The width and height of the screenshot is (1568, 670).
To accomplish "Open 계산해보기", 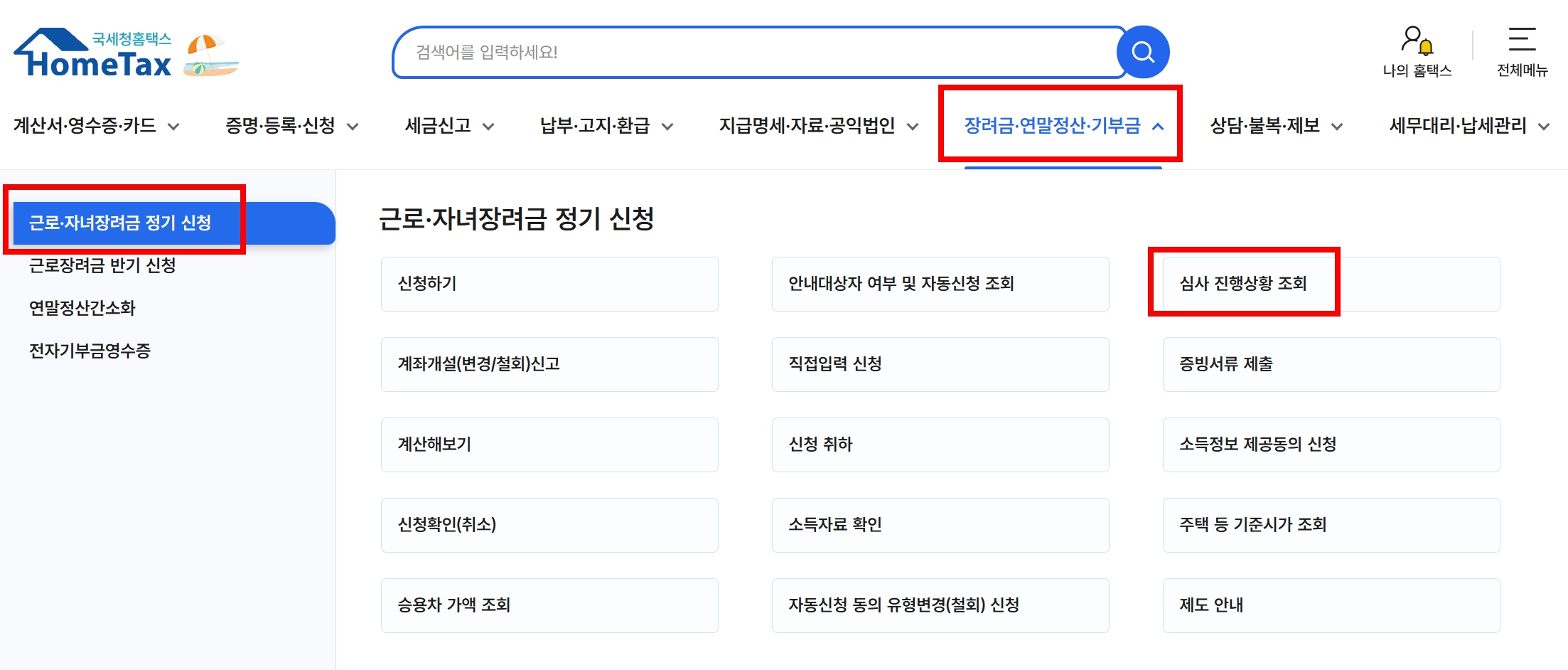I will pos(549,445).
